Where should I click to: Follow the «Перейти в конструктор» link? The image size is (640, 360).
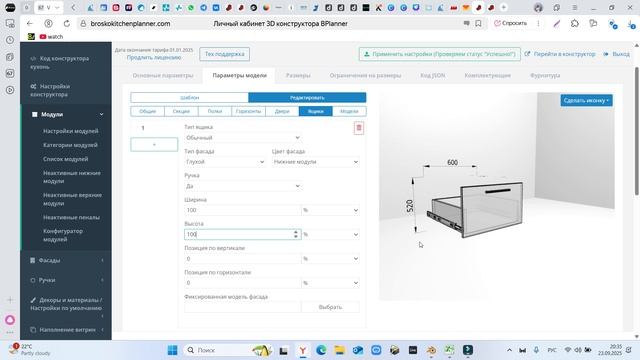(x=560, y=54)
